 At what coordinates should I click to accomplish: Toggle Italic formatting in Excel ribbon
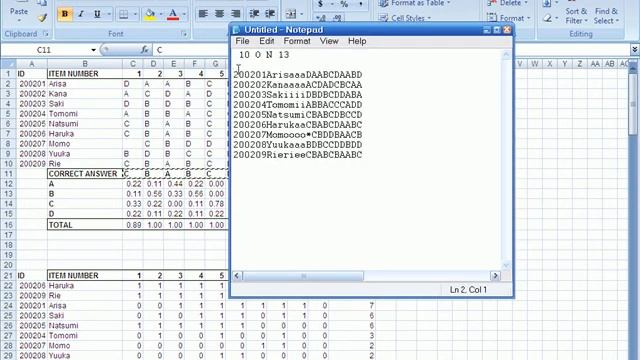click(x=81, y=14)
